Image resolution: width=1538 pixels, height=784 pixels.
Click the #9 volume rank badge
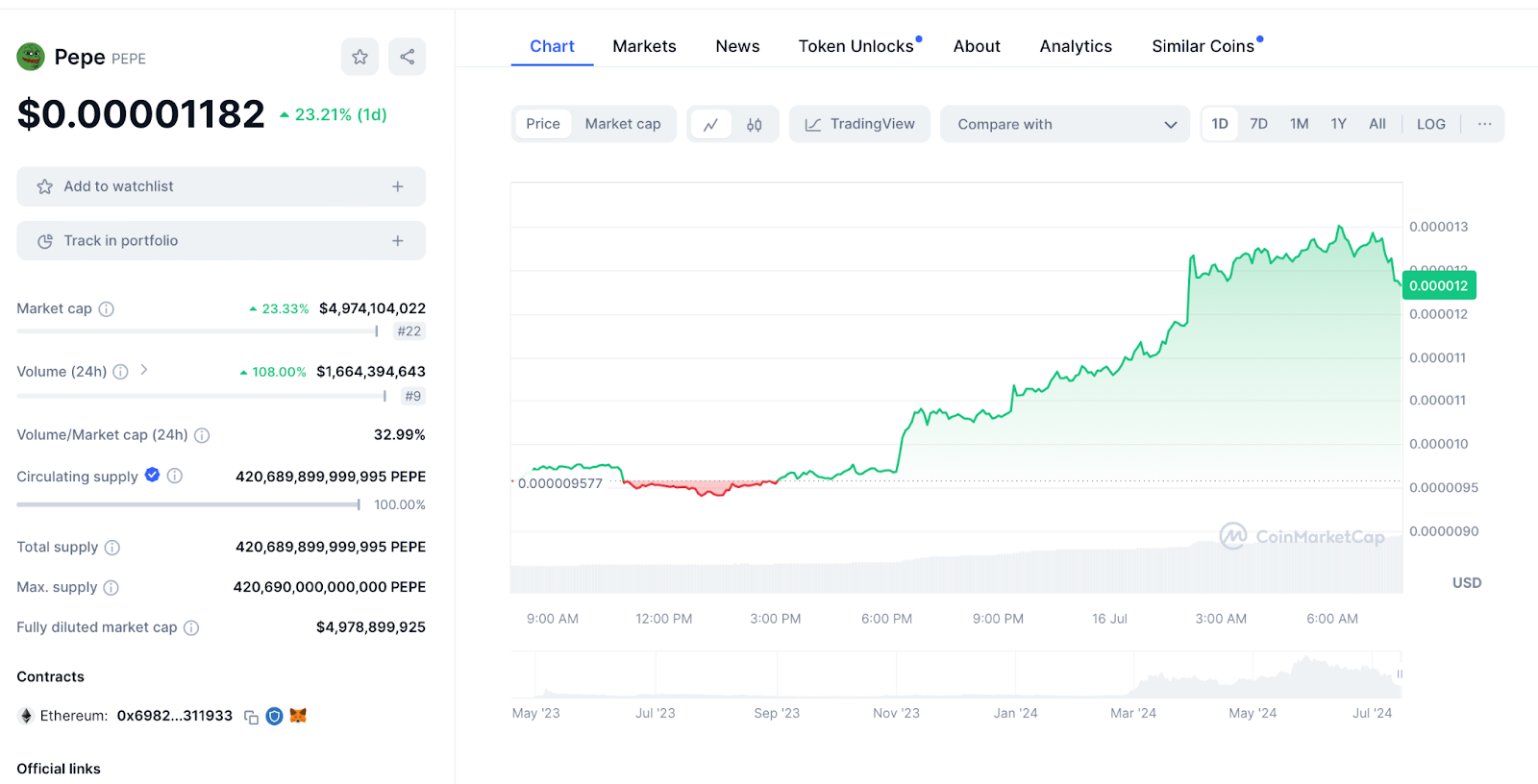click(x=413, y=396)
